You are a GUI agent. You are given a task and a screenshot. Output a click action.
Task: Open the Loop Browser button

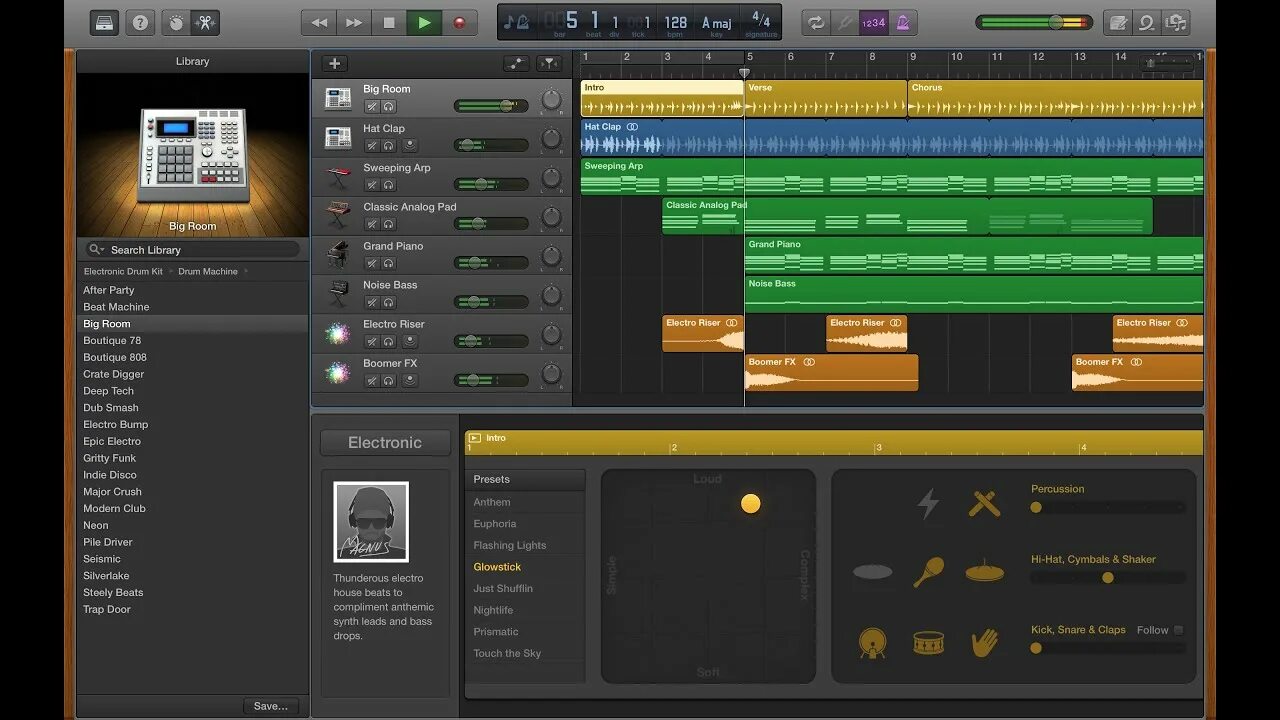[1148, 22]
